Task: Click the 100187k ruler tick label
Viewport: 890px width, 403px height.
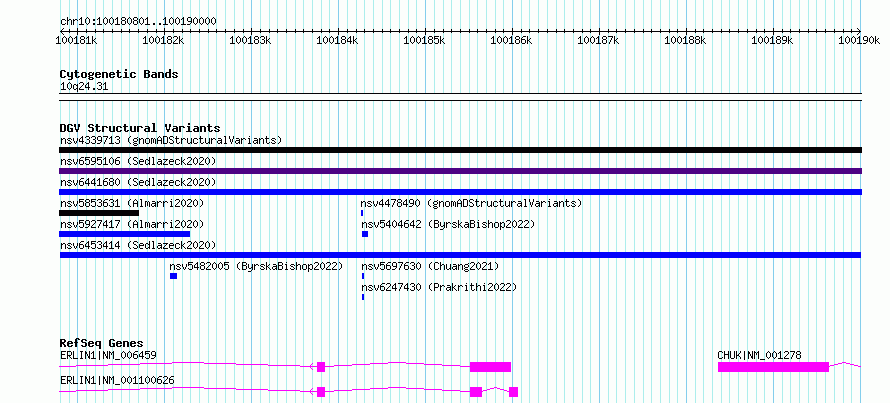Action: (x=599, y=40)
